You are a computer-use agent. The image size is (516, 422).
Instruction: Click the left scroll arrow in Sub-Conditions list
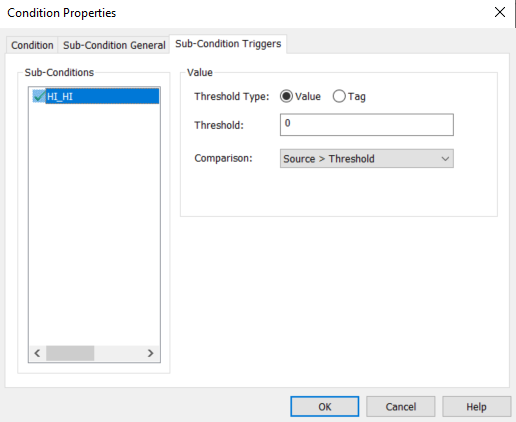tap(37, 353)
